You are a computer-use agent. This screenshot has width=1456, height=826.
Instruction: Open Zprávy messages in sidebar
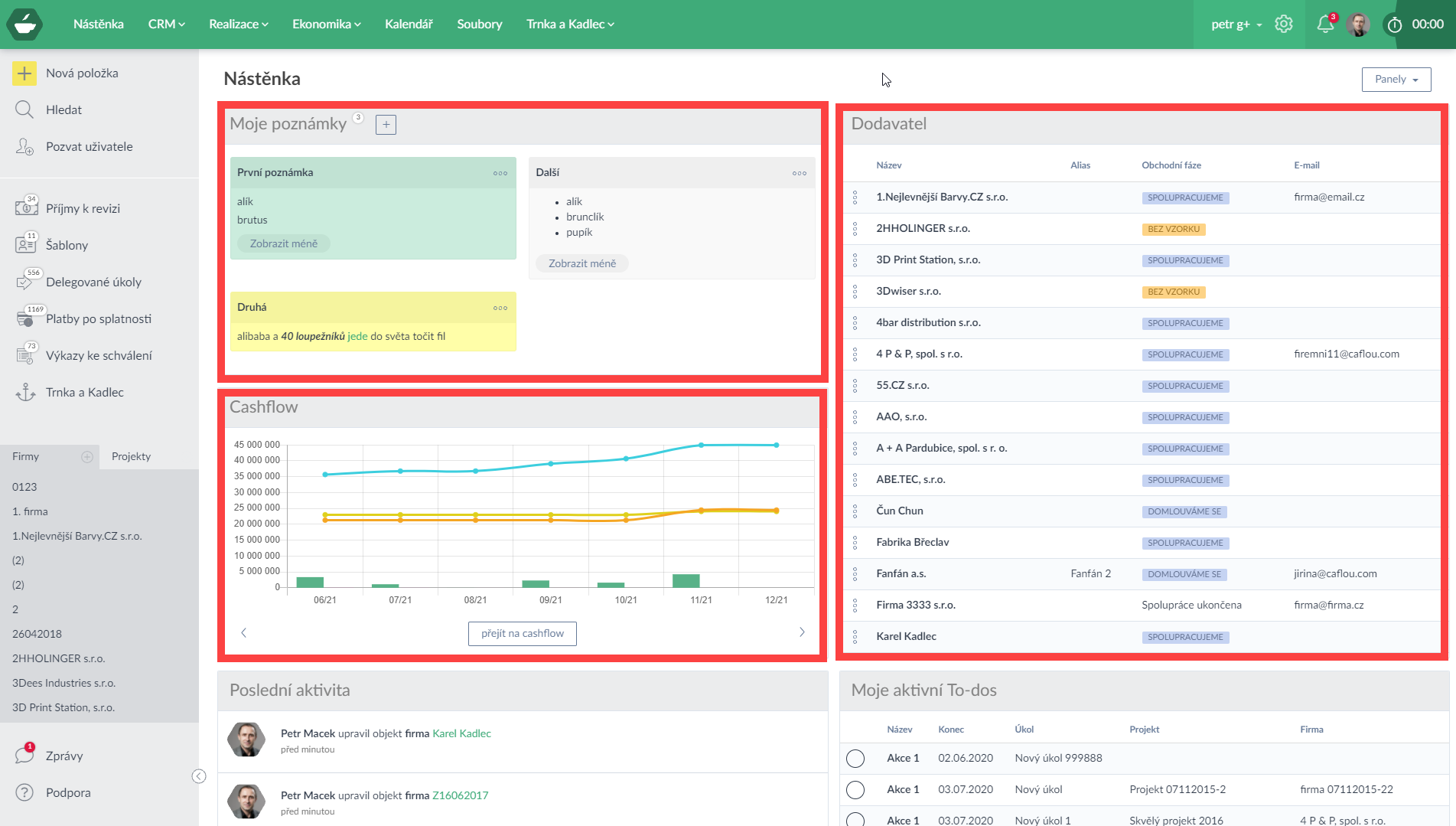[x=64, y=756]
